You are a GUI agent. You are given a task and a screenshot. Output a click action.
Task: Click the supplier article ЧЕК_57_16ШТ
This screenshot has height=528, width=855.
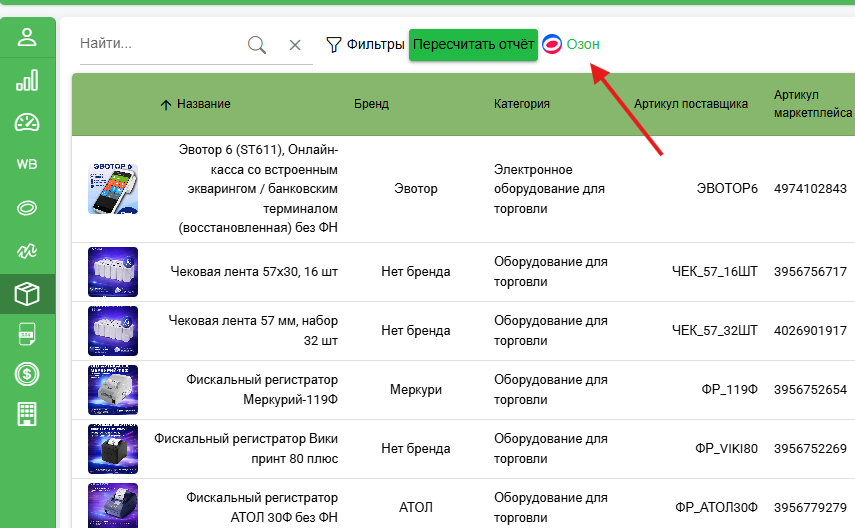pyautogui.click(x=714, y=272)
